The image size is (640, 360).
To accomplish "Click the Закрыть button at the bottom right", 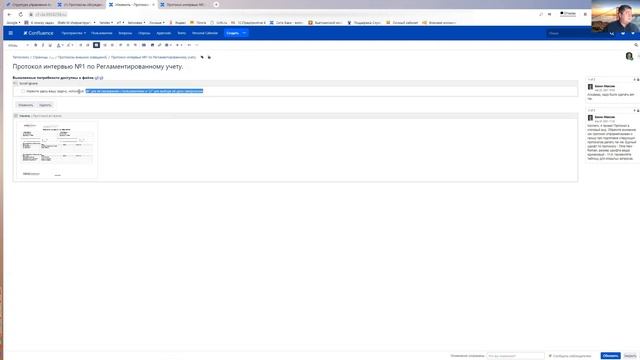I will point(630,356).
